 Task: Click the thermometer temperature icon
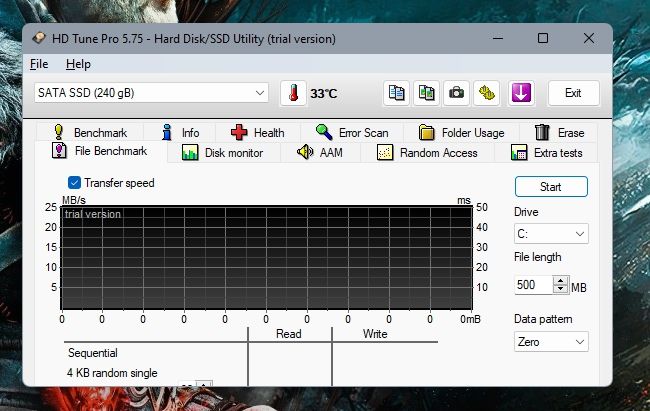point(293,93)
